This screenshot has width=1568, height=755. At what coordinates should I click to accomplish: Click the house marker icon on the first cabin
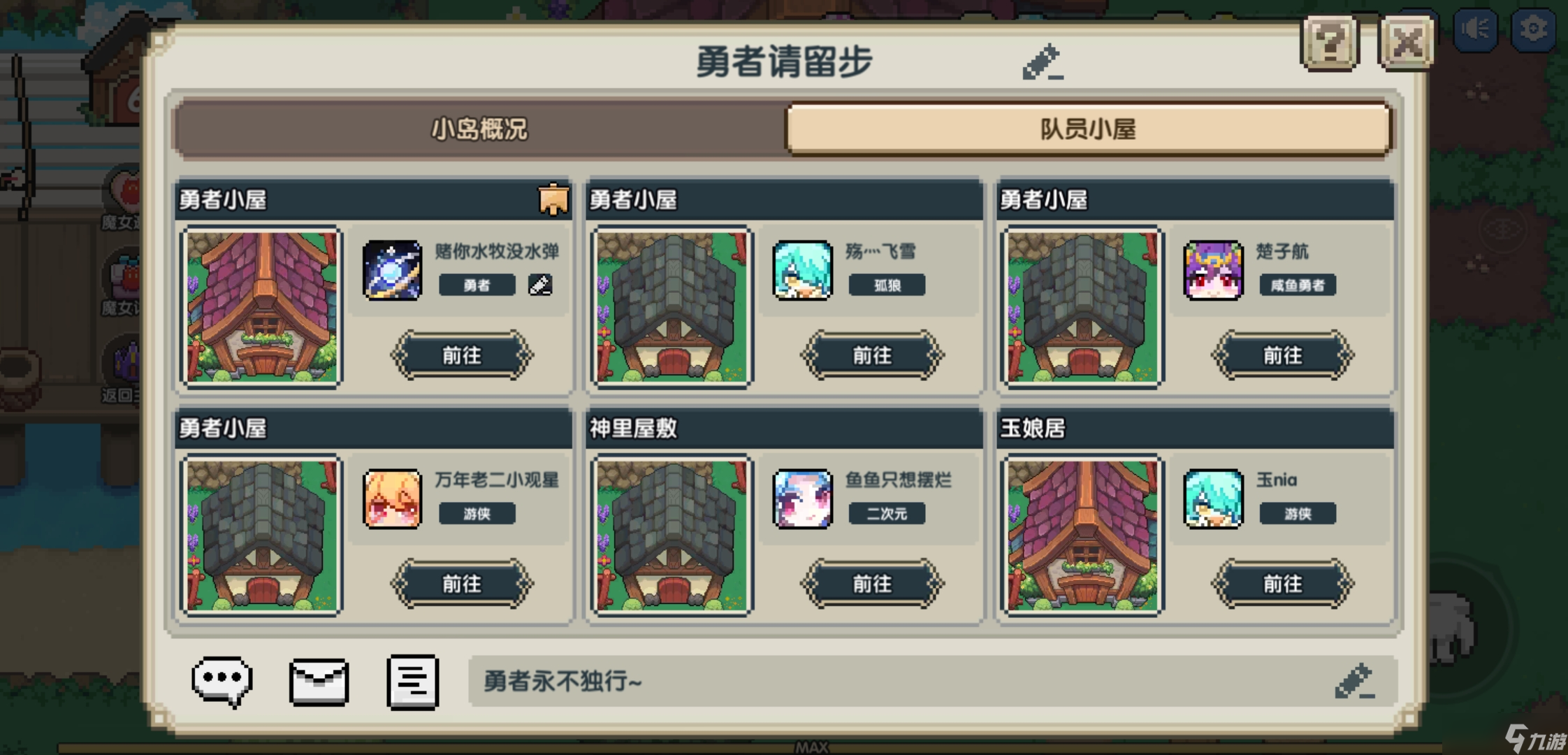(x=553, y=200)
